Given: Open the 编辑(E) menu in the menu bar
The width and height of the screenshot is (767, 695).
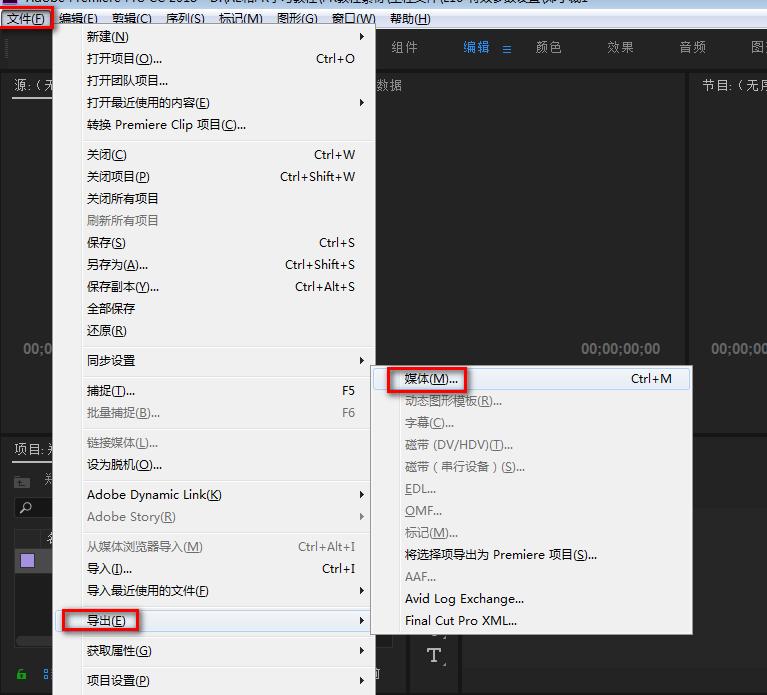Looking at the screenshot, I should pos(78,19).
